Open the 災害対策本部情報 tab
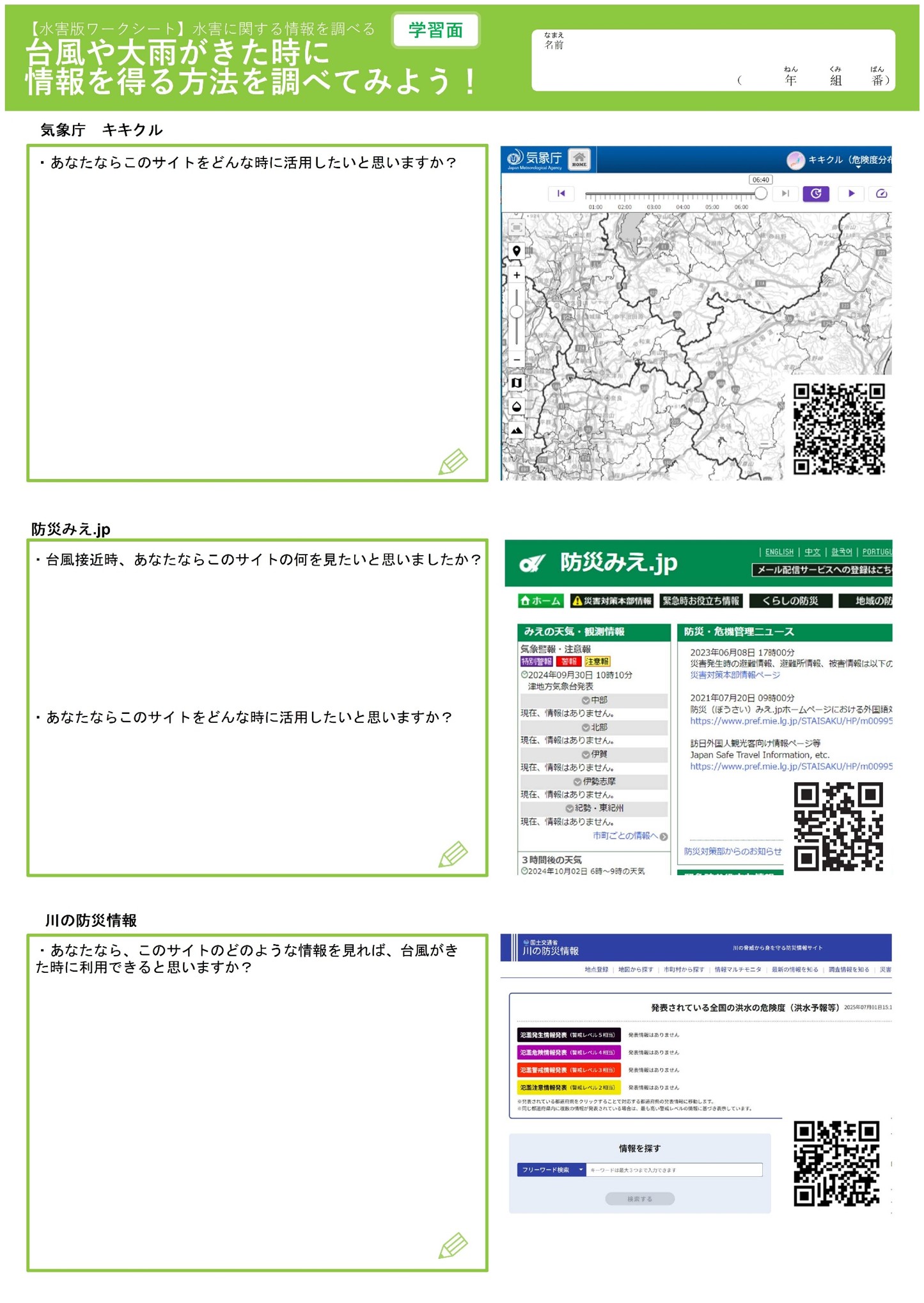This screenshot has height=1303, width=924. point(611,601)
